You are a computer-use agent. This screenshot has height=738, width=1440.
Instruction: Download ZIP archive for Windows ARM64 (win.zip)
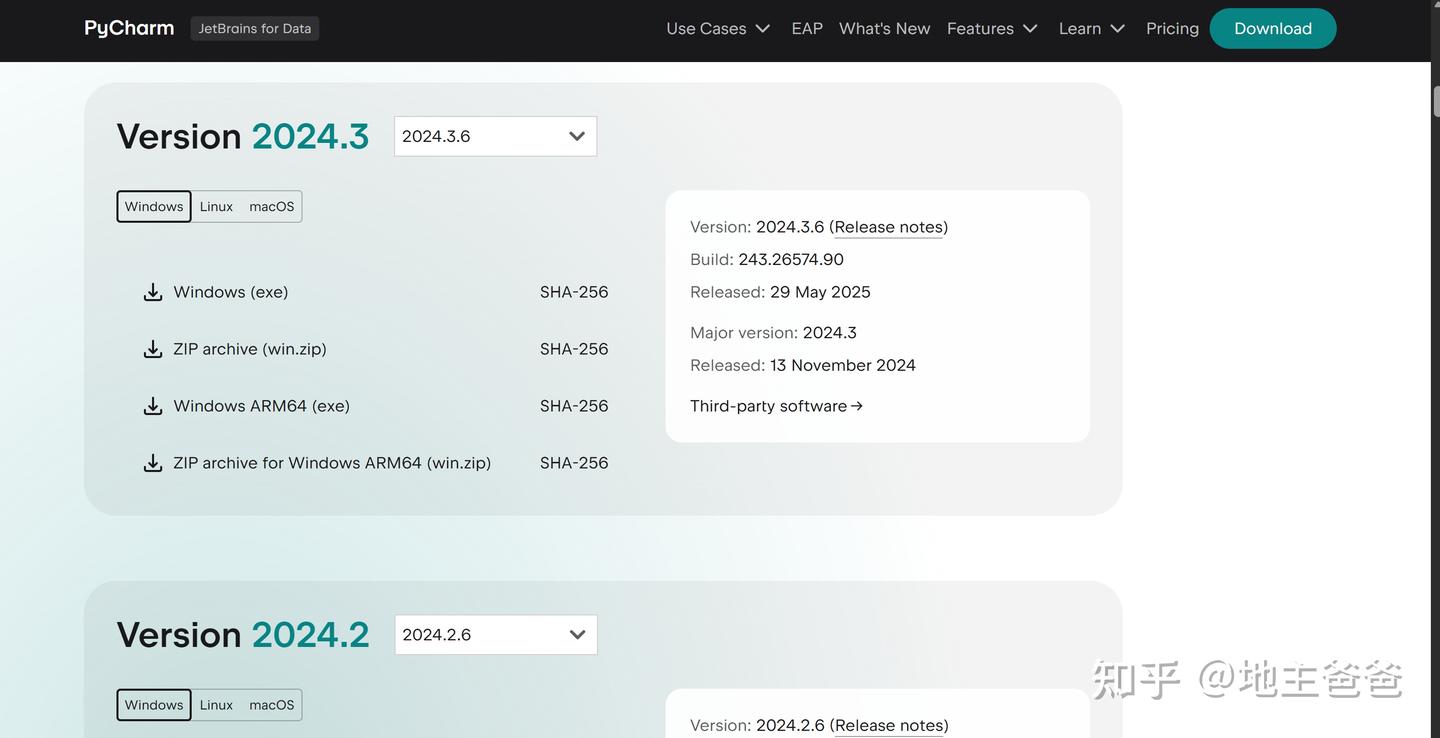[332, 463]
